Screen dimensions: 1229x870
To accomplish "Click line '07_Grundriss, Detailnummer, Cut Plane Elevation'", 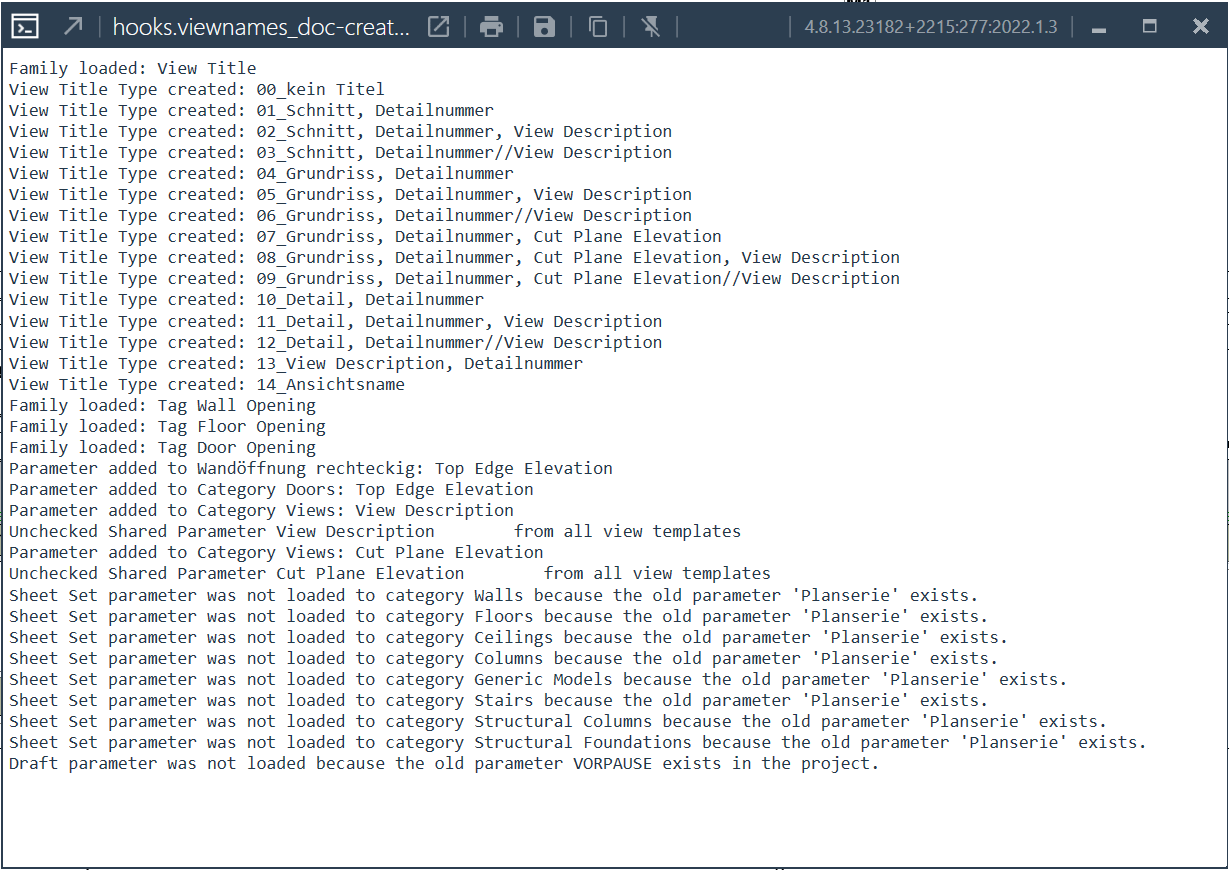I will click(x=365, y=237).
